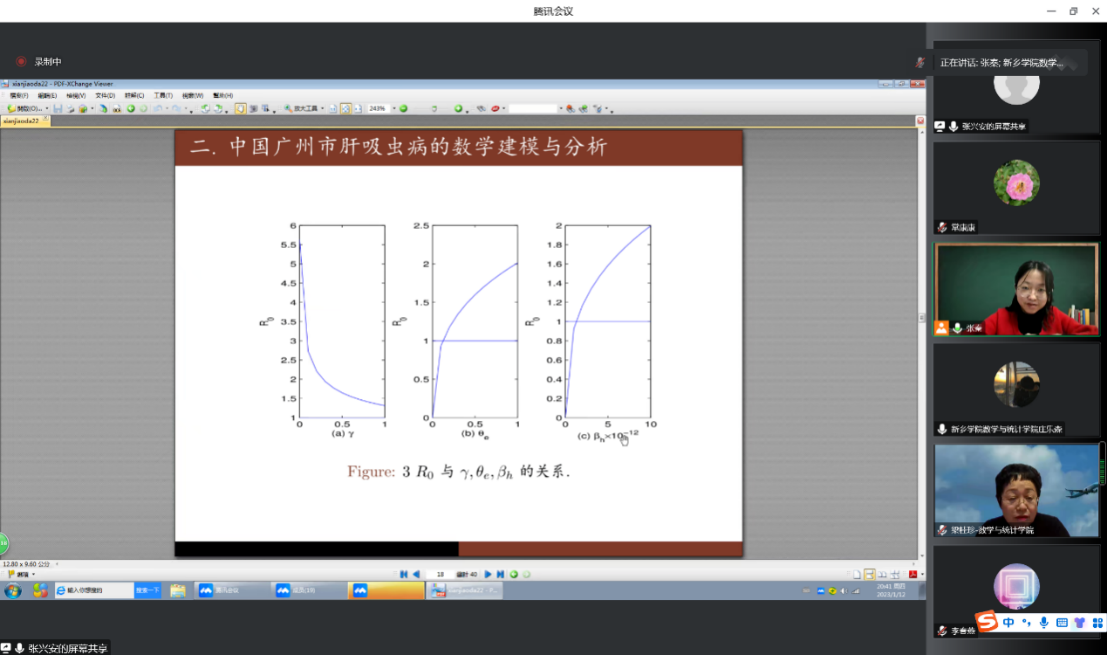
Task: Go to next PDF page
Action: coord(488,574)
